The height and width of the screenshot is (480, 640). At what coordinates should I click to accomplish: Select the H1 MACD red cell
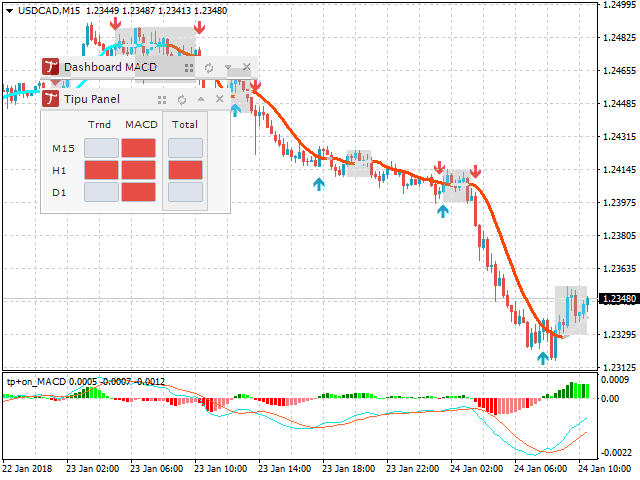tap(138, 170)
